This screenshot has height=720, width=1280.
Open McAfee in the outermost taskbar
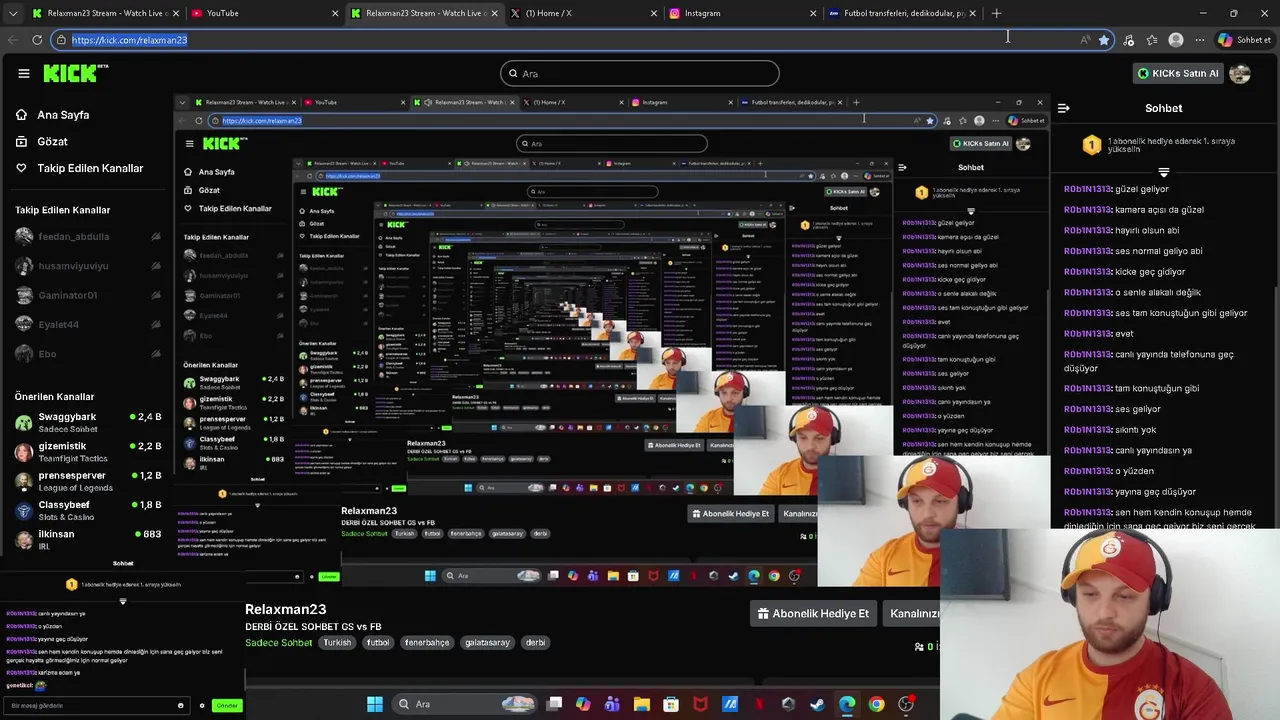[700, 704]
